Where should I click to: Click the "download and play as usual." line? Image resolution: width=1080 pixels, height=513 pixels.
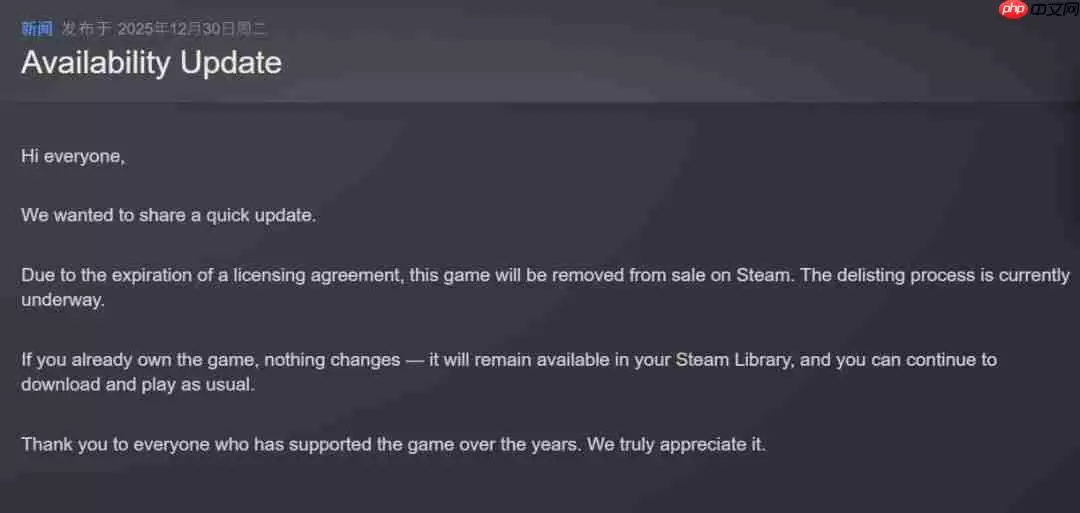pos(138,384)
